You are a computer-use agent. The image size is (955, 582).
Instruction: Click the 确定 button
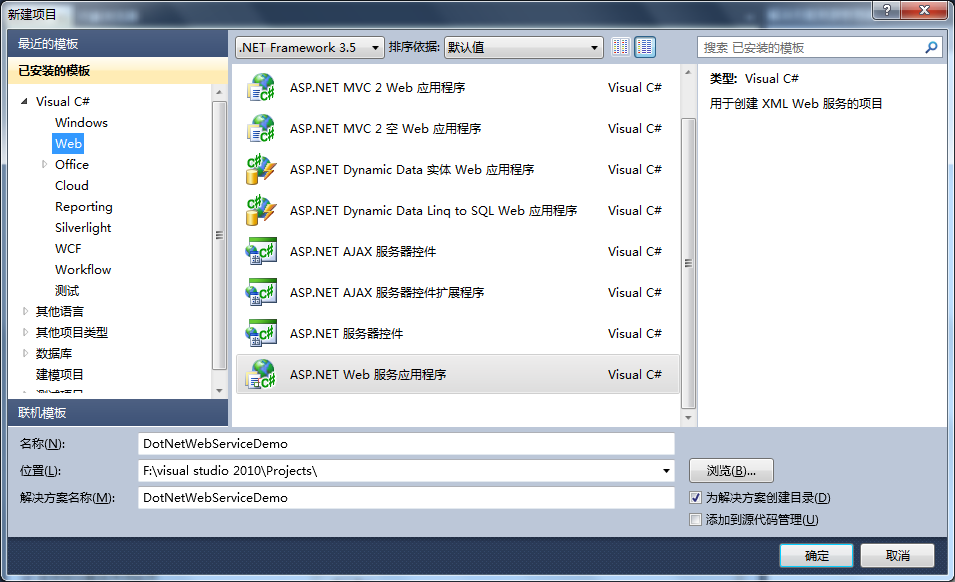[816, 556]
